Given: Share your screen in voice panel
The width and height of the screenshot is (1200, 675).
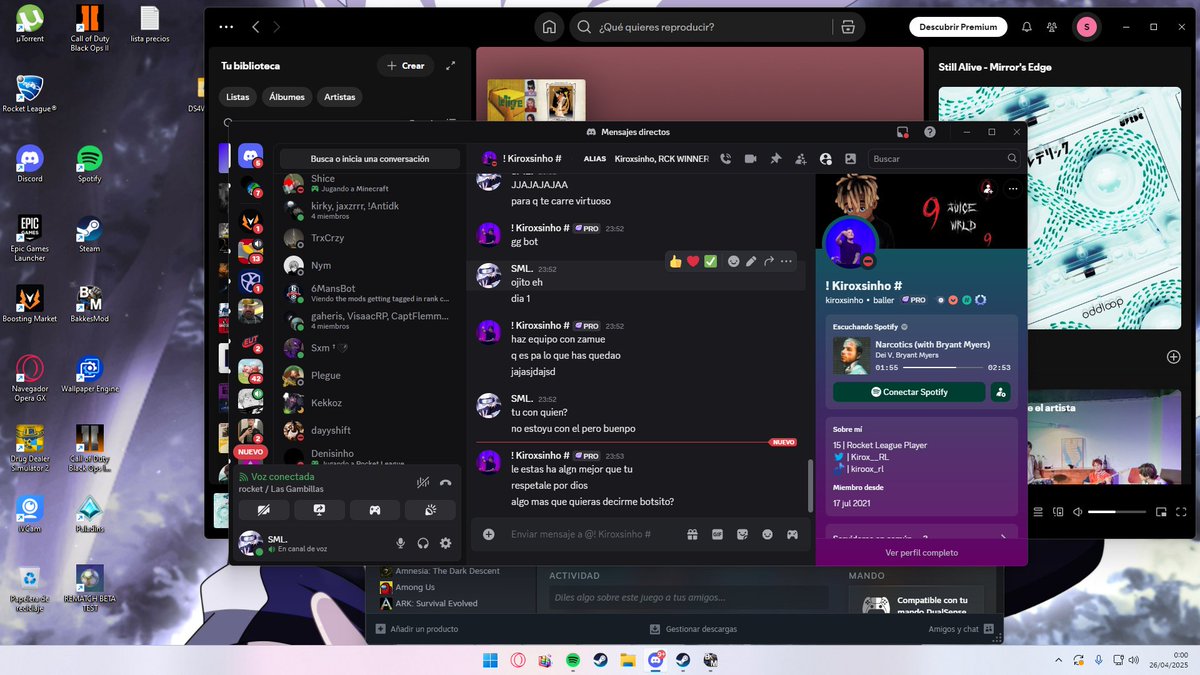Looking at the screenshot, I should coord(320,510).
